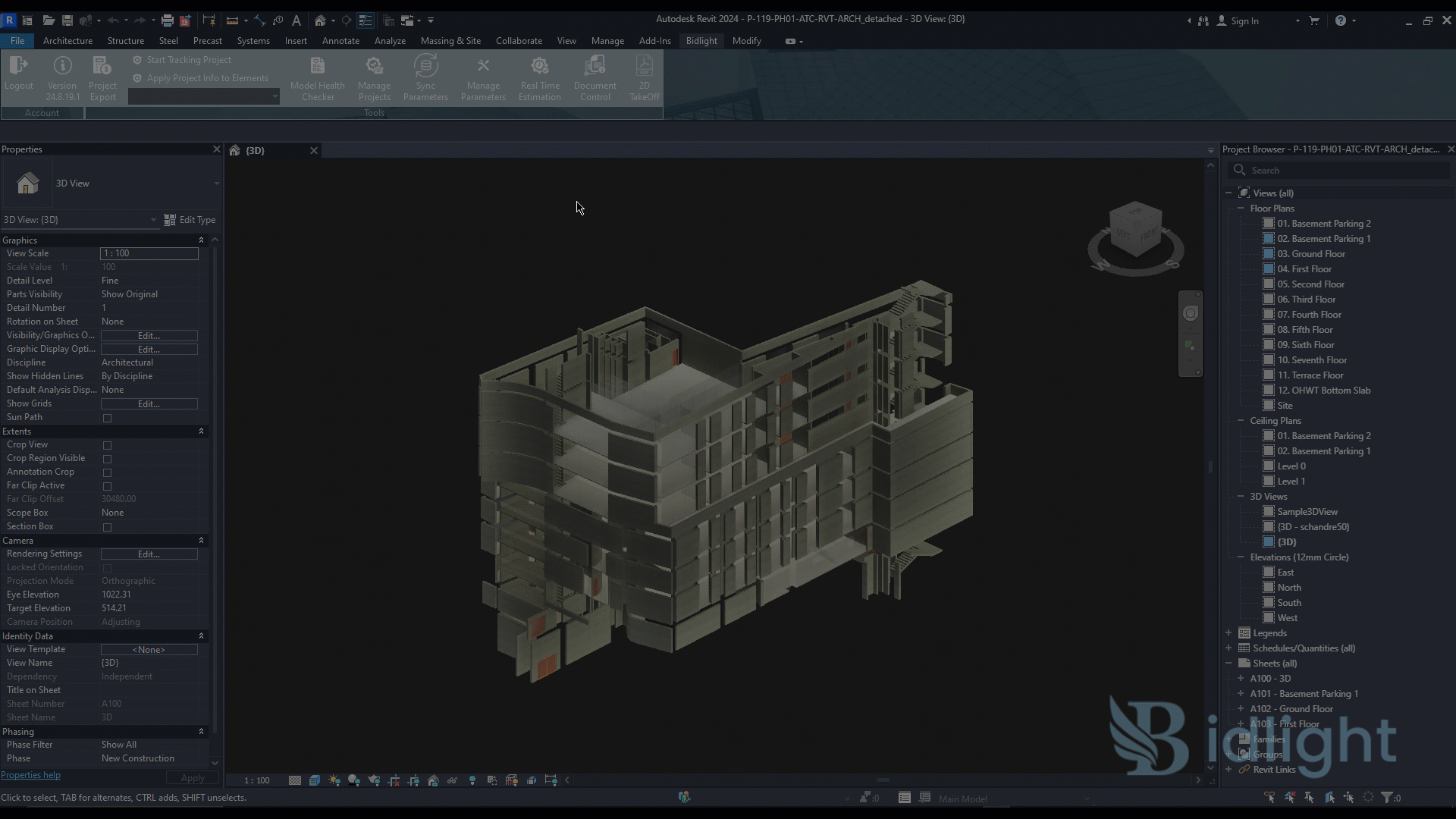Toggle the Crop View checkbox
The height and width of the screenshot is (819, 1456).
[107, 444]
